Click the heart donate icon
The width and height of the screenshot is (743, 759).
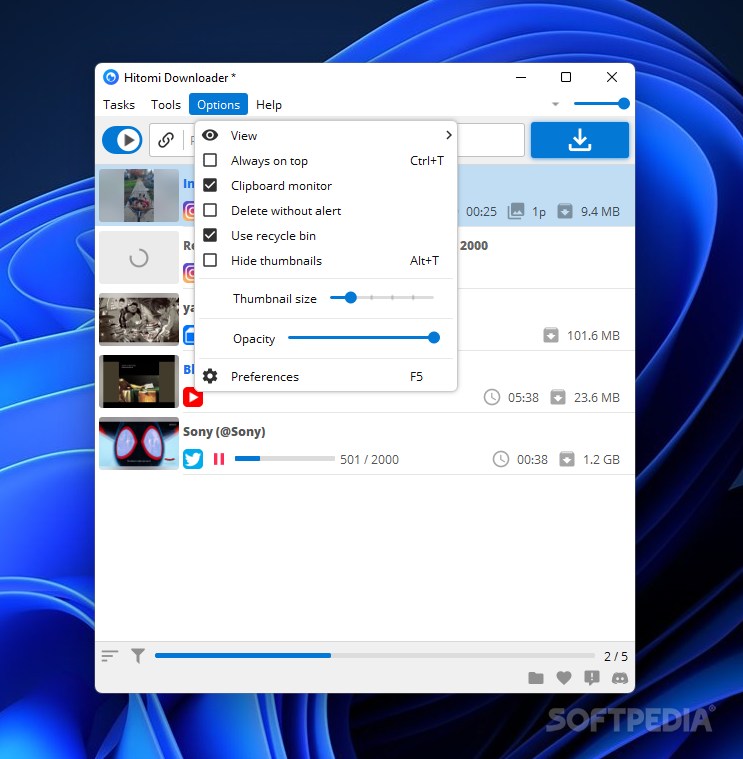pos(563,678)
